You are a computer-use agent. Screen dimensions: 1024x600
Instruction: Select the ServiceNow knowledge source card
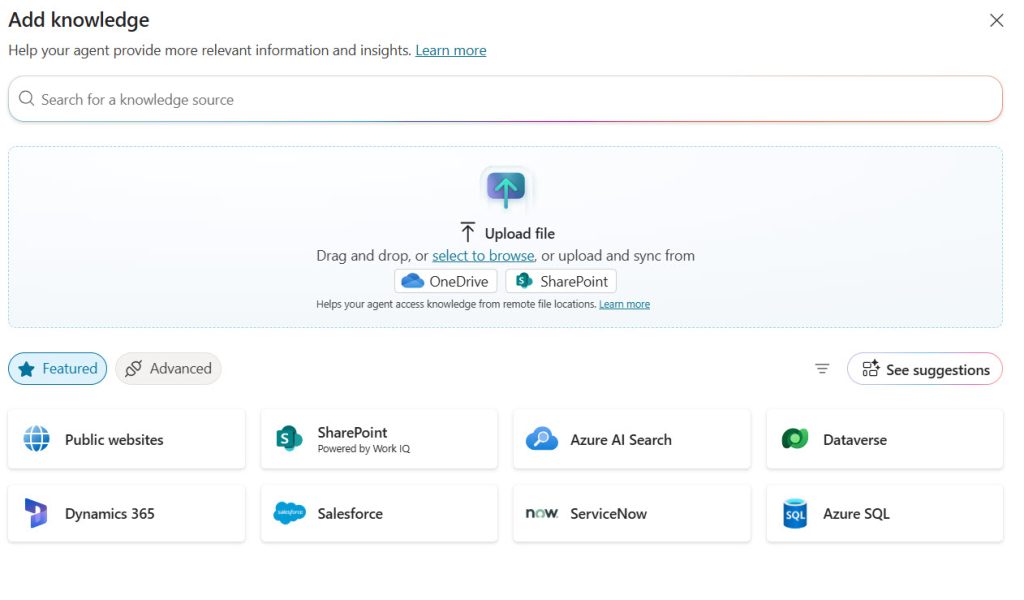pyautogui.click(x=632, y=514)
